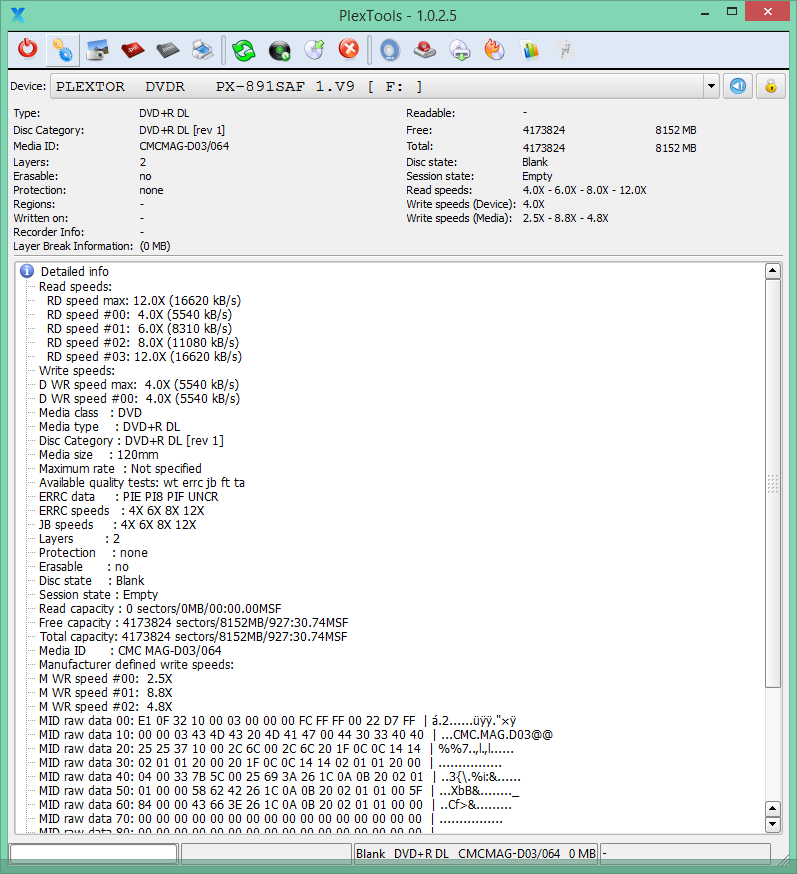The image size is (797, 874).
Task: Select 'MID raw data 10' row
Action: 295,735
